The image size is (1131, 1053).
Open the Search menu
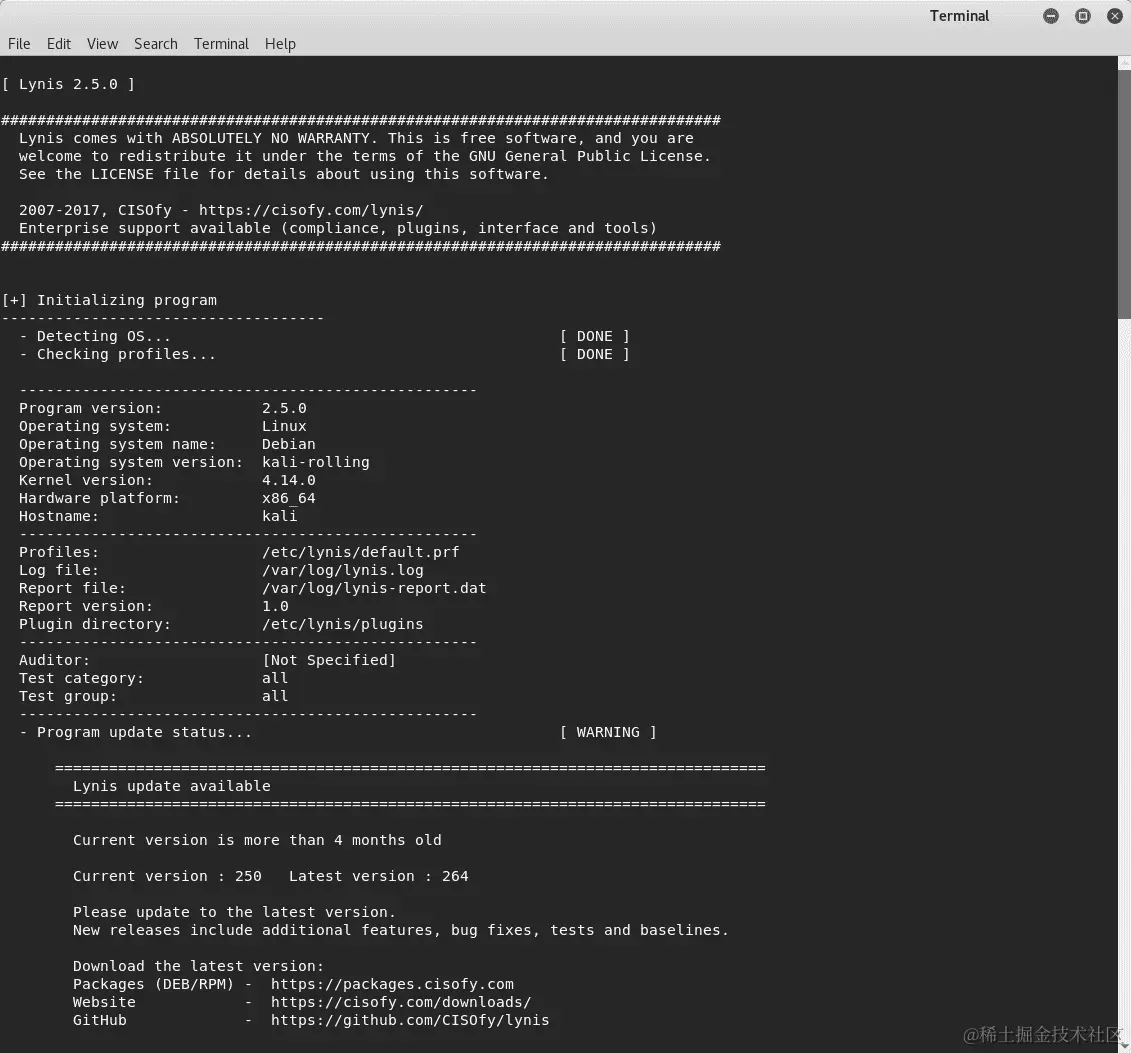[156, 44]
